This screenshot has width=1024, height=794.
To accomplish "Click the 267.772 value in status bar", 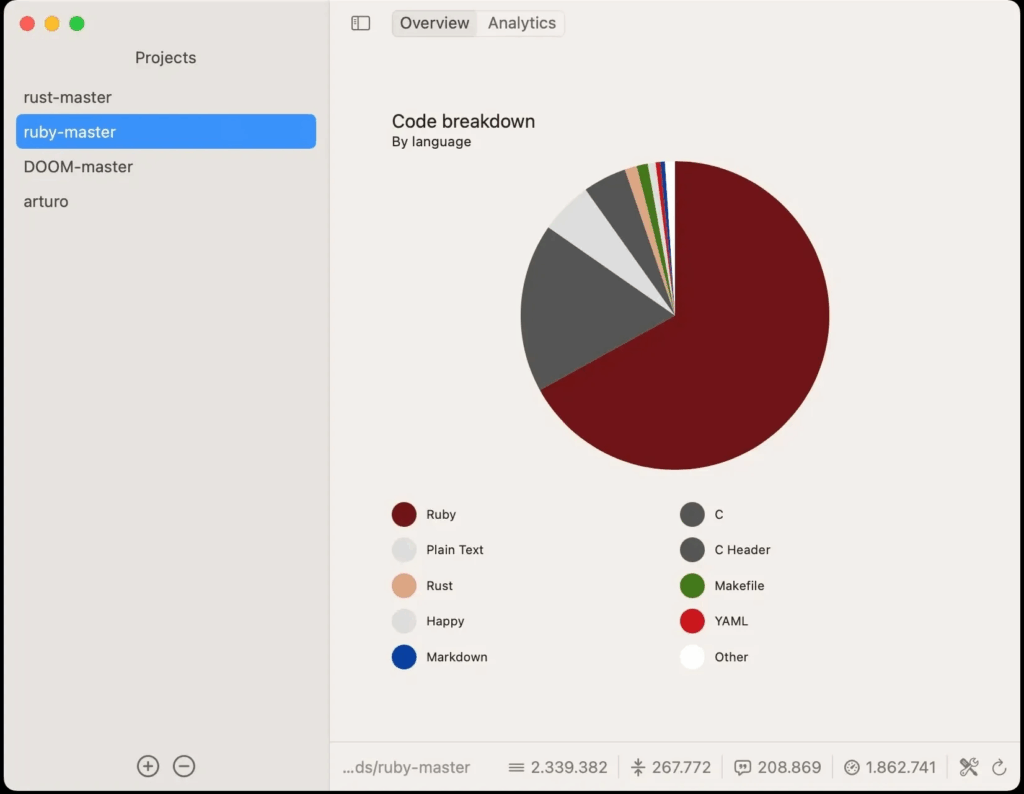I will [x=681, y=767].
